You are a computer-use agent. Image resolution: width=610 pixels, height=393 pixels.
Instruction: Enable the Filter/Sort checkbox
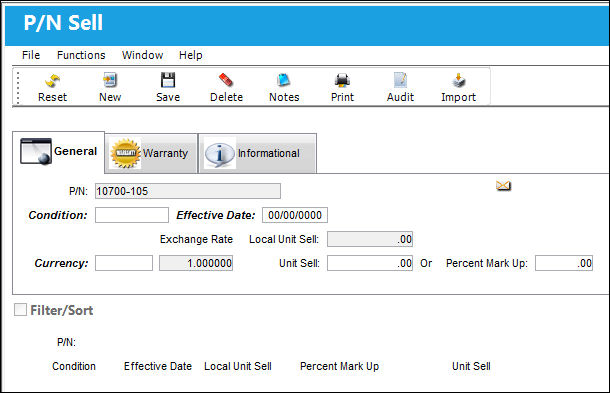point(20,310)
